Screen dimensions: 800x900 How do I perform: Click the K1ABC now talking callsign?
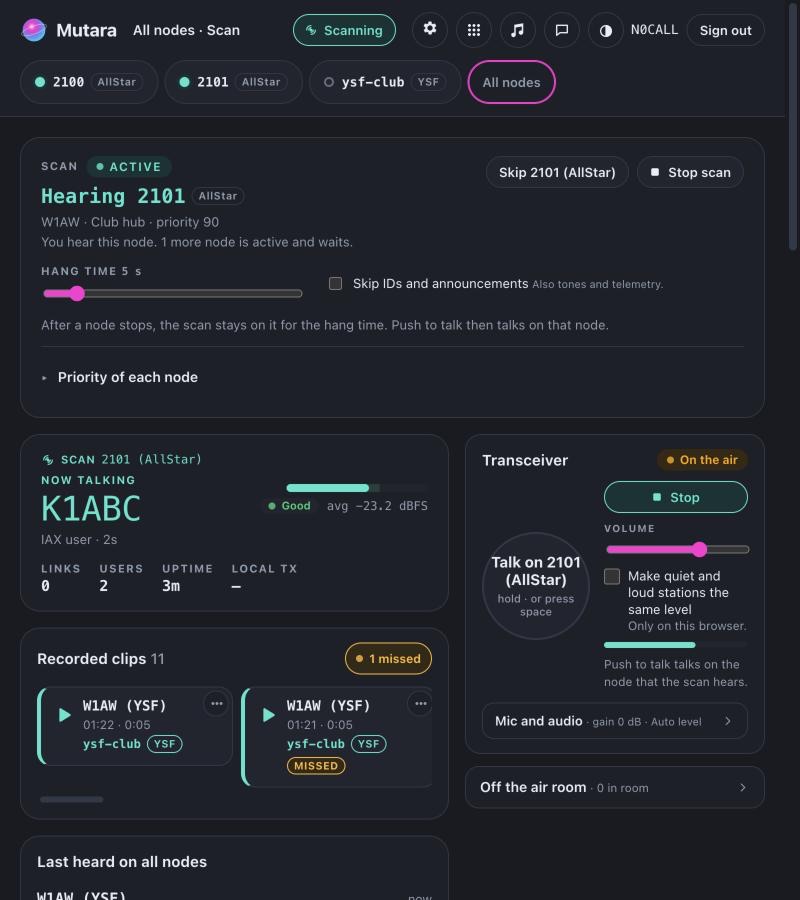[91, 509]
